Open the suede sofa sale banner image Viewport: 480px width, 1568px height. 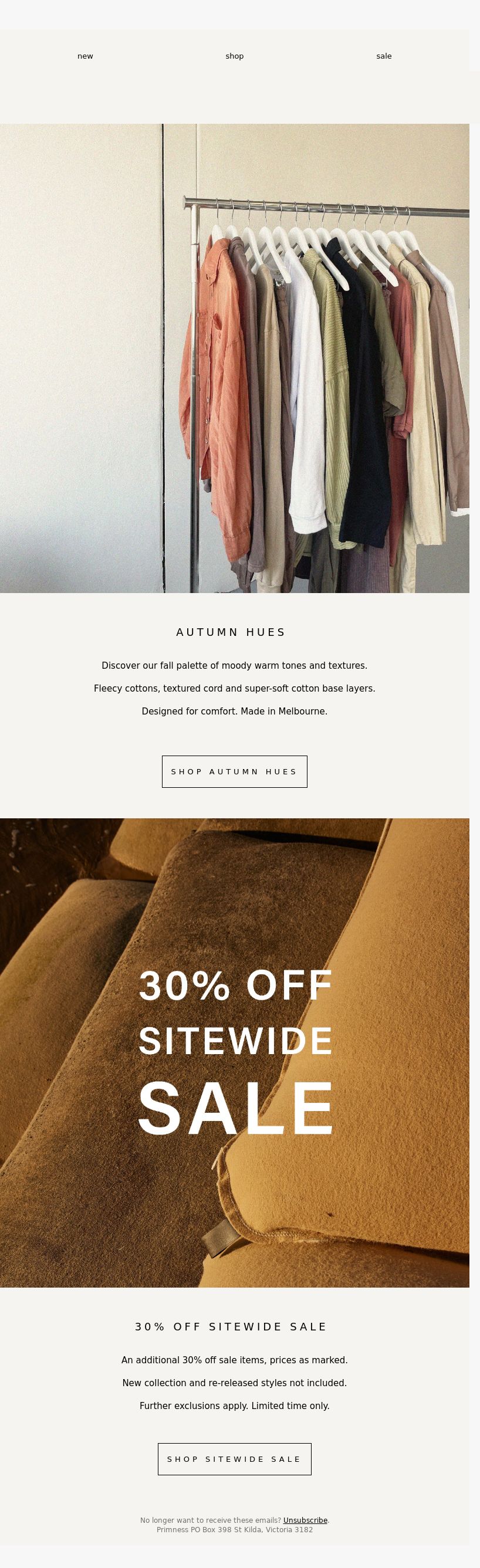(x=235, y=1052)
